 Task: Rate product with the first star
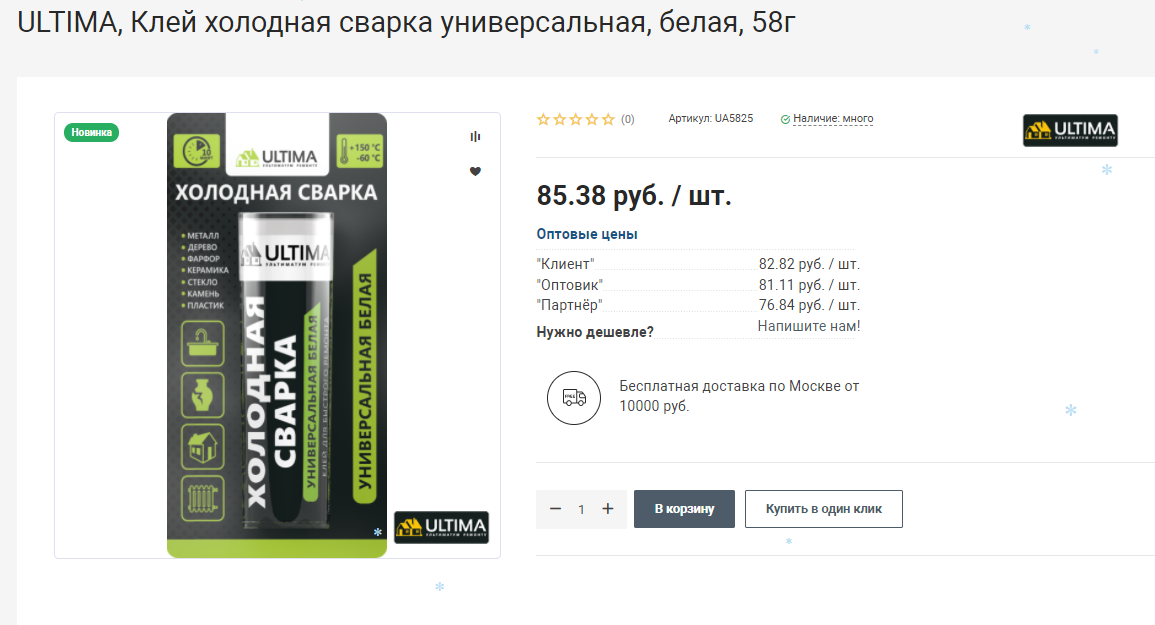coord(543,119)
